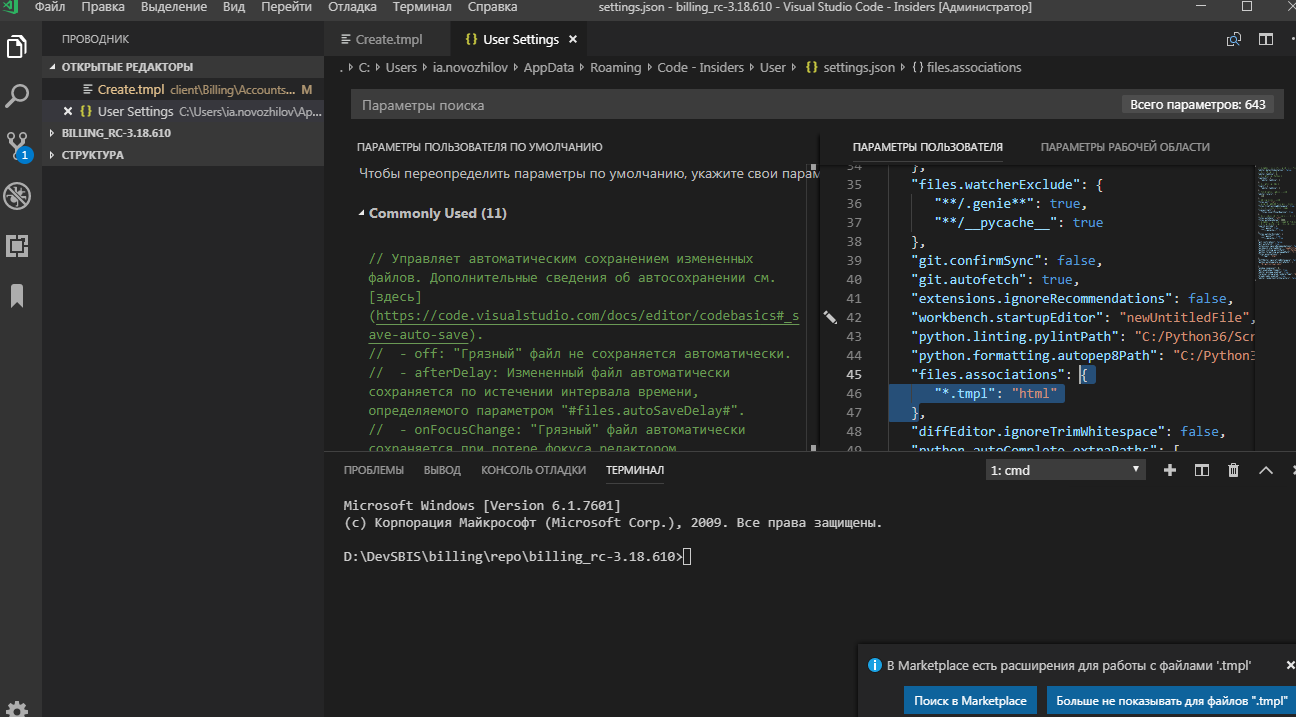The image size is (1296, 717).
Task: Split the terminal panel
Action: (x=1202, y=470)
